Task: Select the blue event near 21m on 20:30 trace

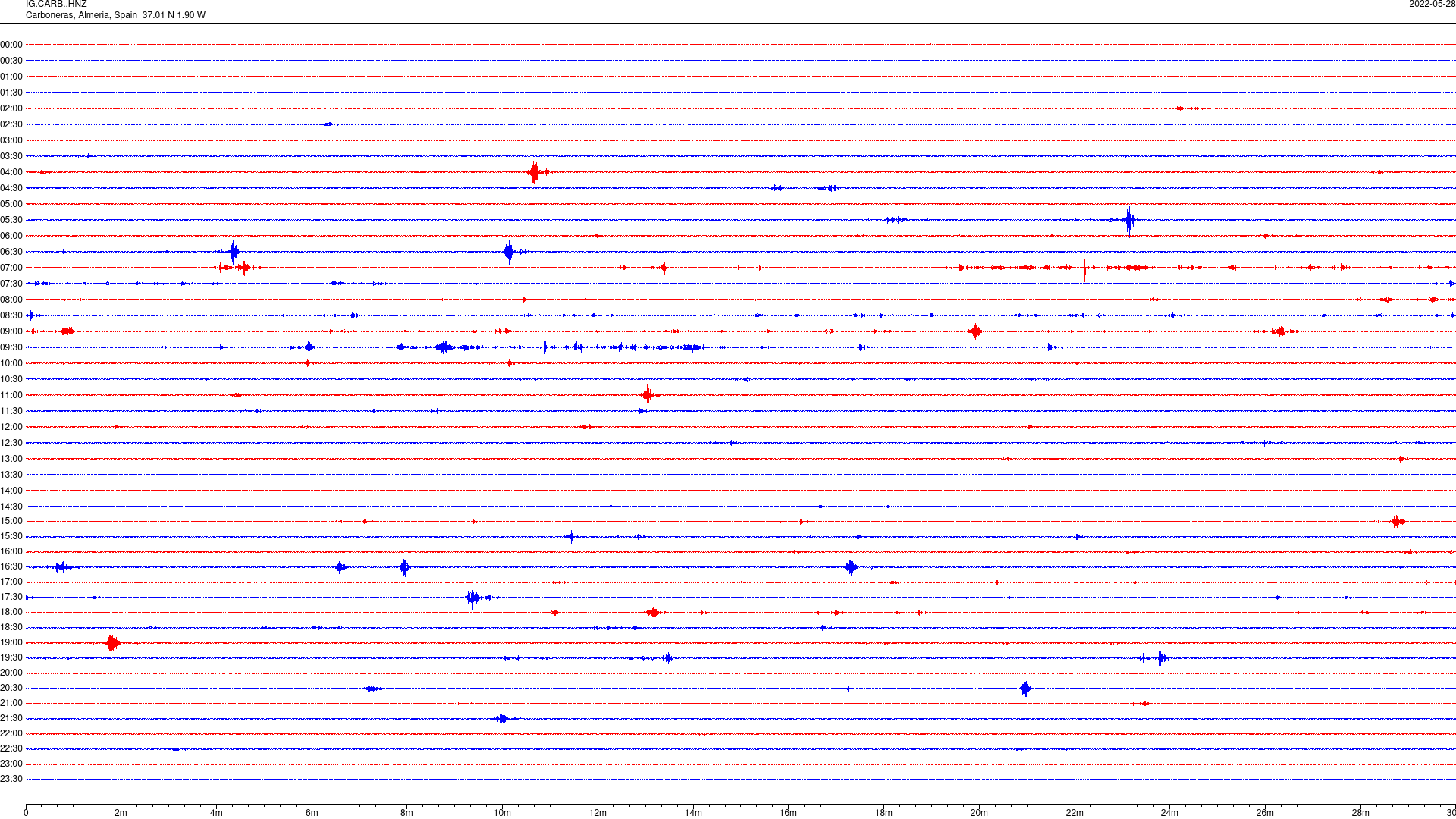Action: click(x=1025, y=689)
